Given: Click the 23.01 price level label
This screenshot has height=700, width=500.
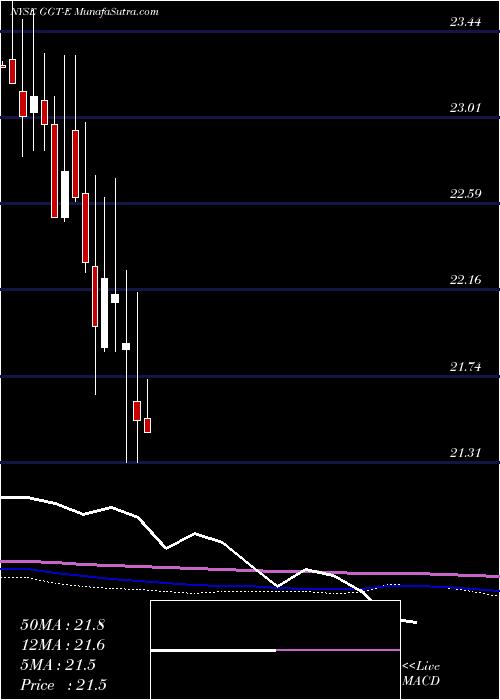Looking at the screenshot, I should (x=466, y=108).
